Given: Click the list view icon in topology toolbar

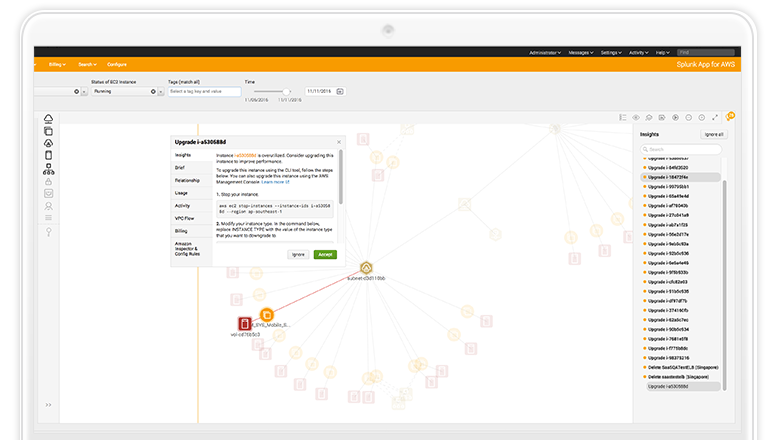Looking at the screenshot, I should 623,117.
